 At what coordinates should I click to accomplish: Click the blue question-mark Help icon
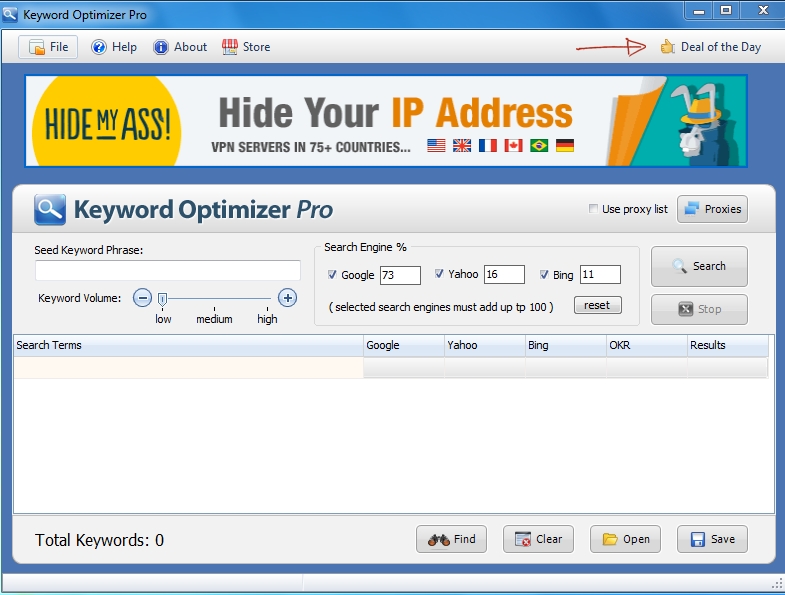(x=99, y=47)
